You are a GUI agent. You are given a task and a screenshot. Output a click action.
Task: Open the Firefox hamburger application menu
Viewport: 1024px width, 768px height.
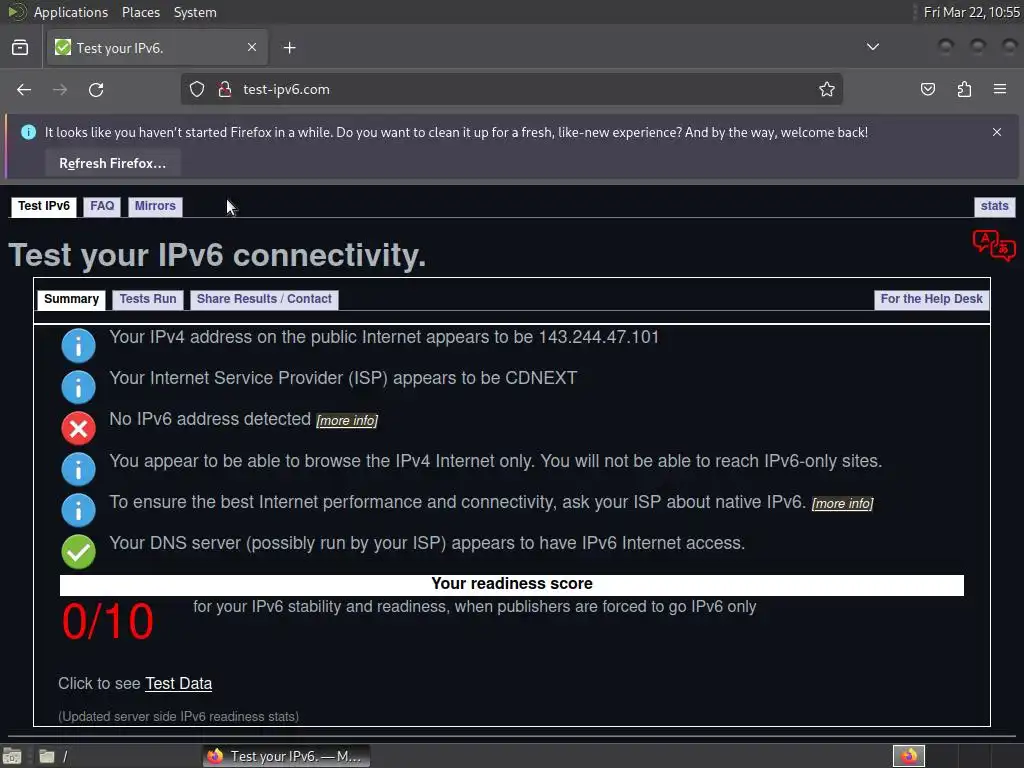(x=1000, y=89)
